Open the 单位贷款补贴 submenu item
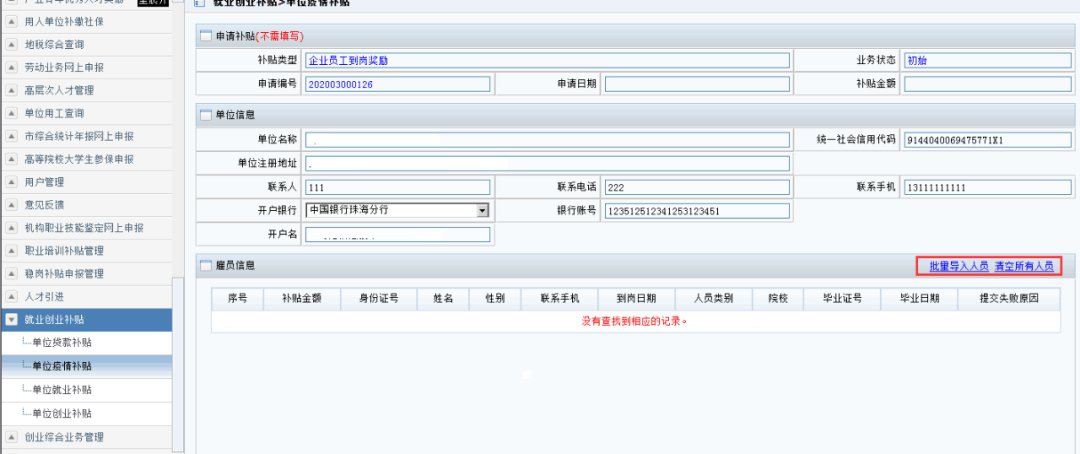The height and width of the screenshot is (454, 1080). (62, 343)
